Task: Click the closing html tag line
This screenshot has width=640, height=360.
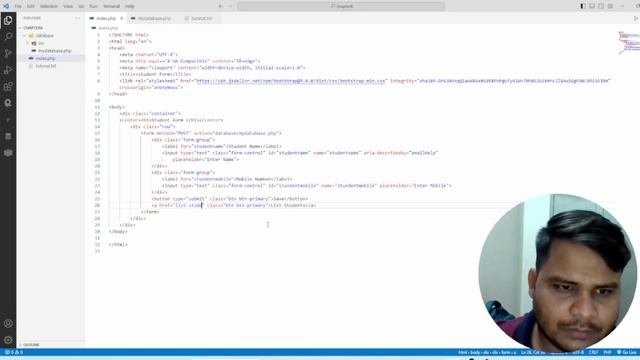Action: pyautogui.click(x=118, y=244)
